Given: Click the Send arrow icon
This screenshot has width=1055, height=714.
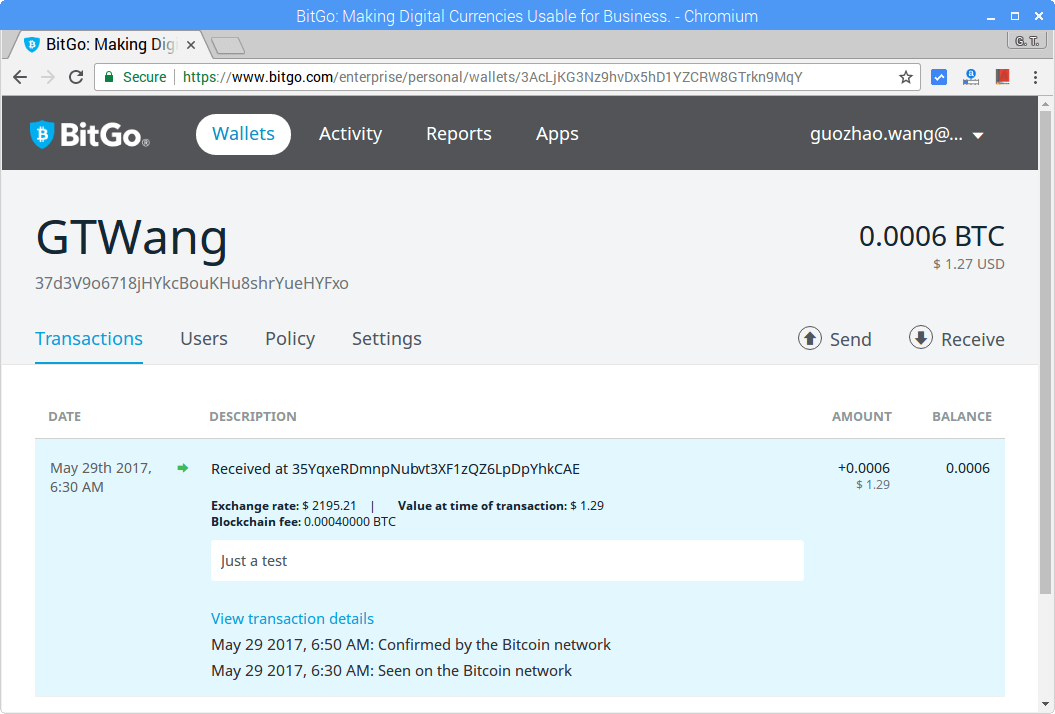Looking at the screenshot, I should (x=809, y=338).
